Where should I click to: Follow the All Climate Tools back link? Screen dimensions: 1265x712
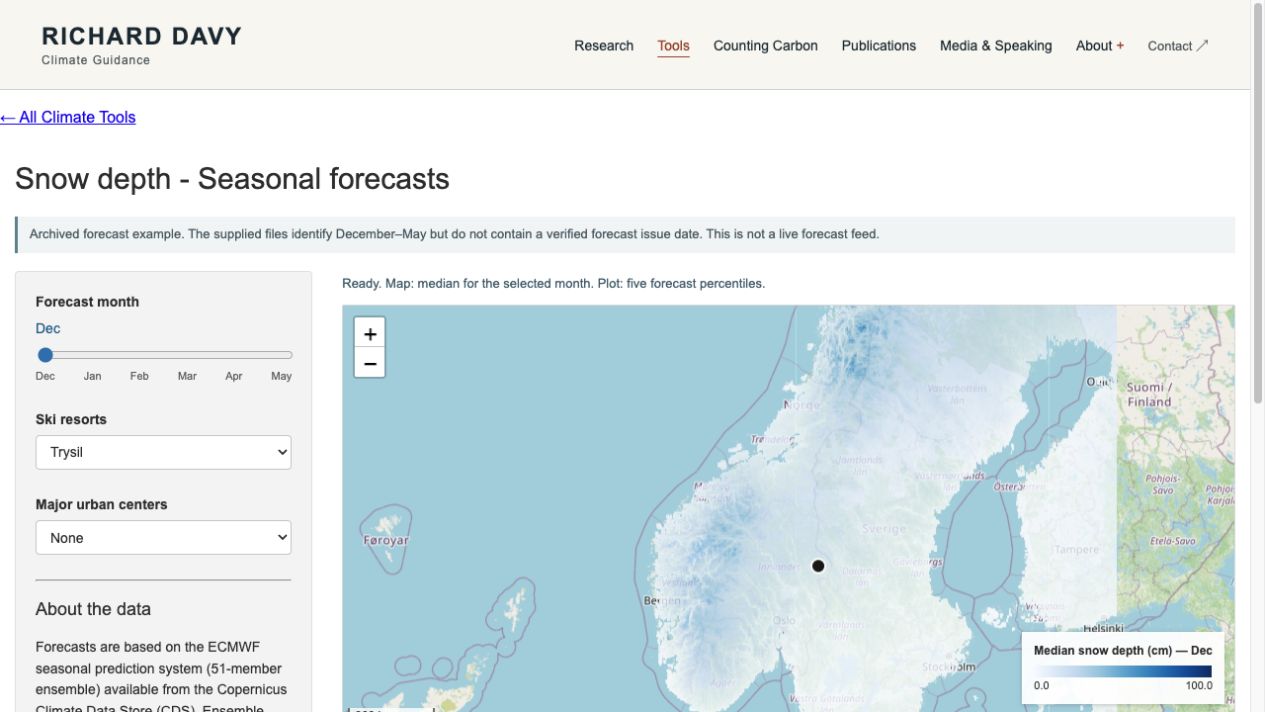pyautogui.click(x=68, y=117)
